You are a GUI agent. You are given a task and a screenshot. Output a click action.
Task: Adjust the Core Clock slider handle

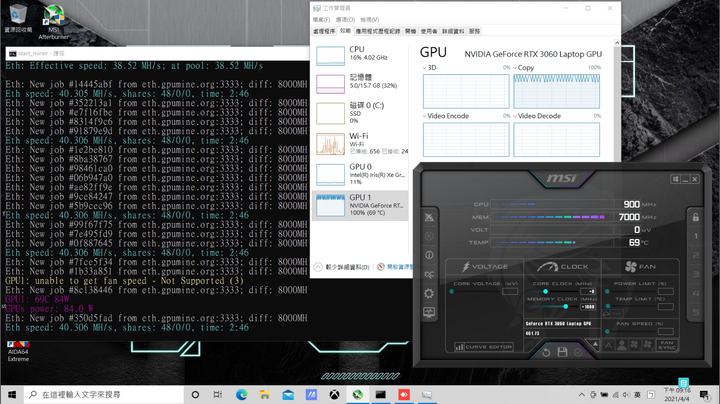(x=546, y=292)
